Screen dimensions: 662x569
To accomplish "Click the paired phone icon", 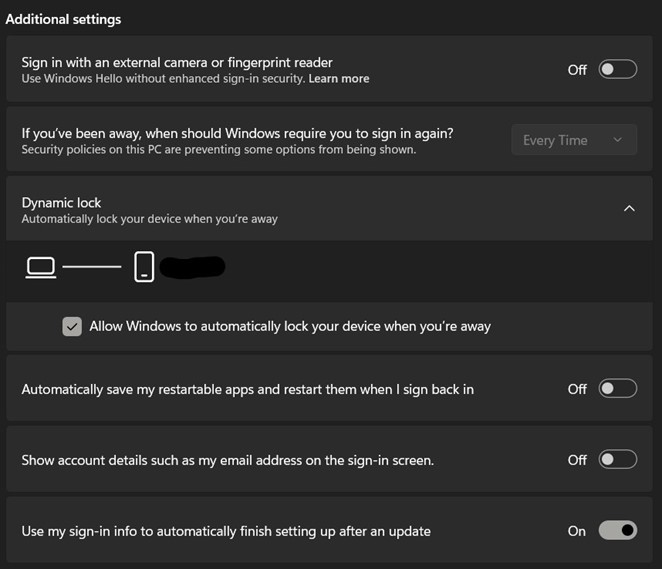I will coord(144,267).
